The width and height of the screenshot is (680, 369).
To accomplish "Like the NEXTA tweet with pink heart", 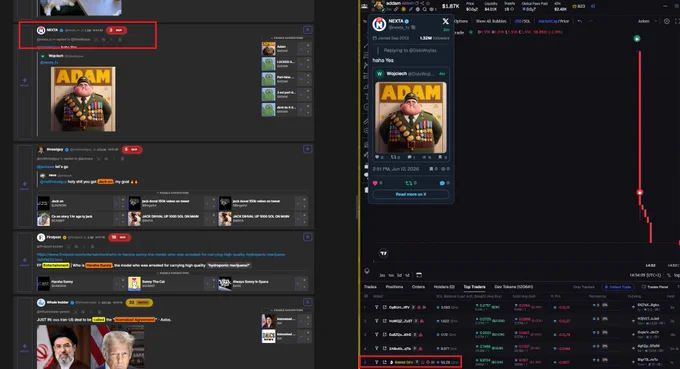I will pos(375,183).
